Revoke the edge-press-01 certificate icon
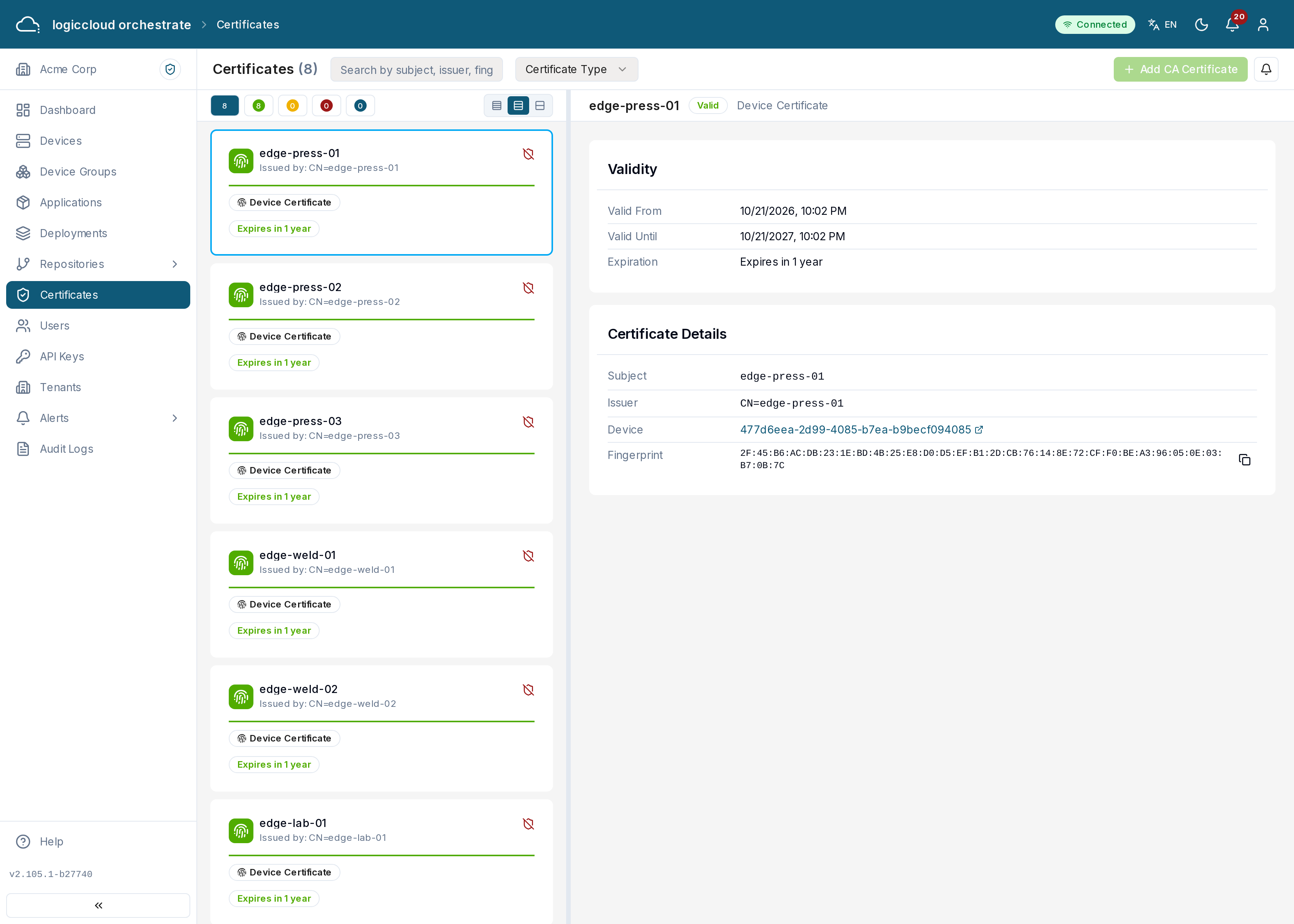This screenshot has height=924, width=1294. [x=528, y=154]
